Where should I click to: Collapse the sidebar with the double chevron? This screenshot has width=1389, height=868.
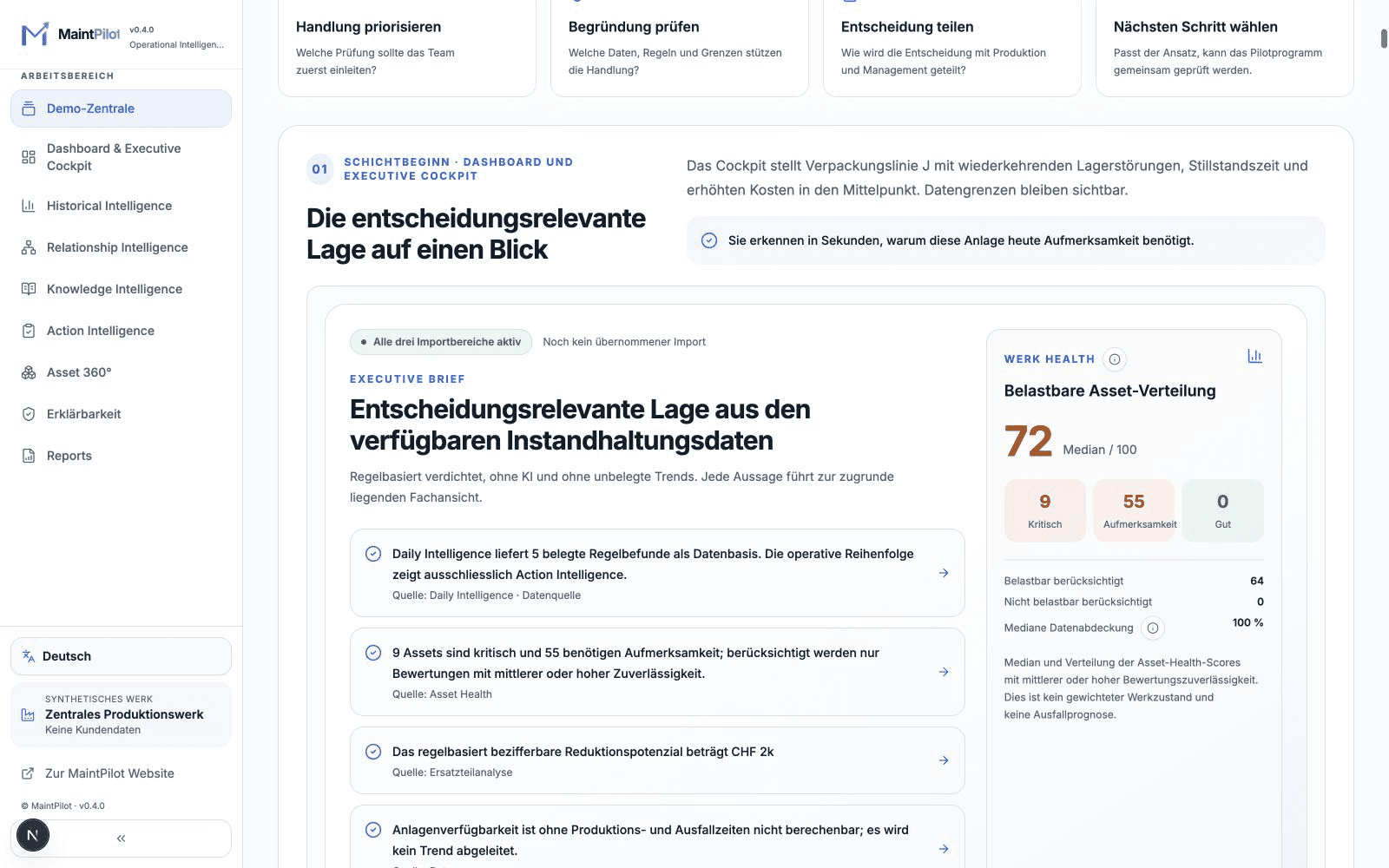[x=122, y=838]
